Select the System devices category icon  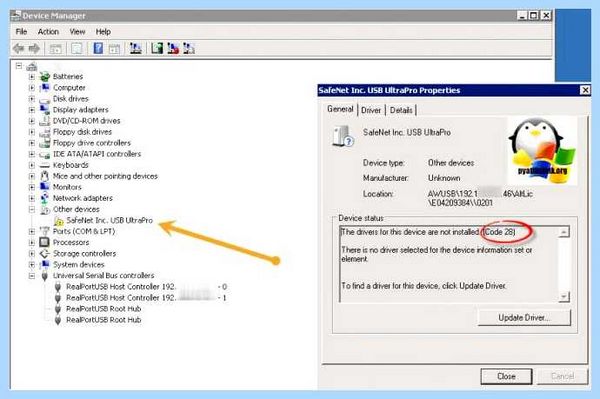click(x=44, y=265)
